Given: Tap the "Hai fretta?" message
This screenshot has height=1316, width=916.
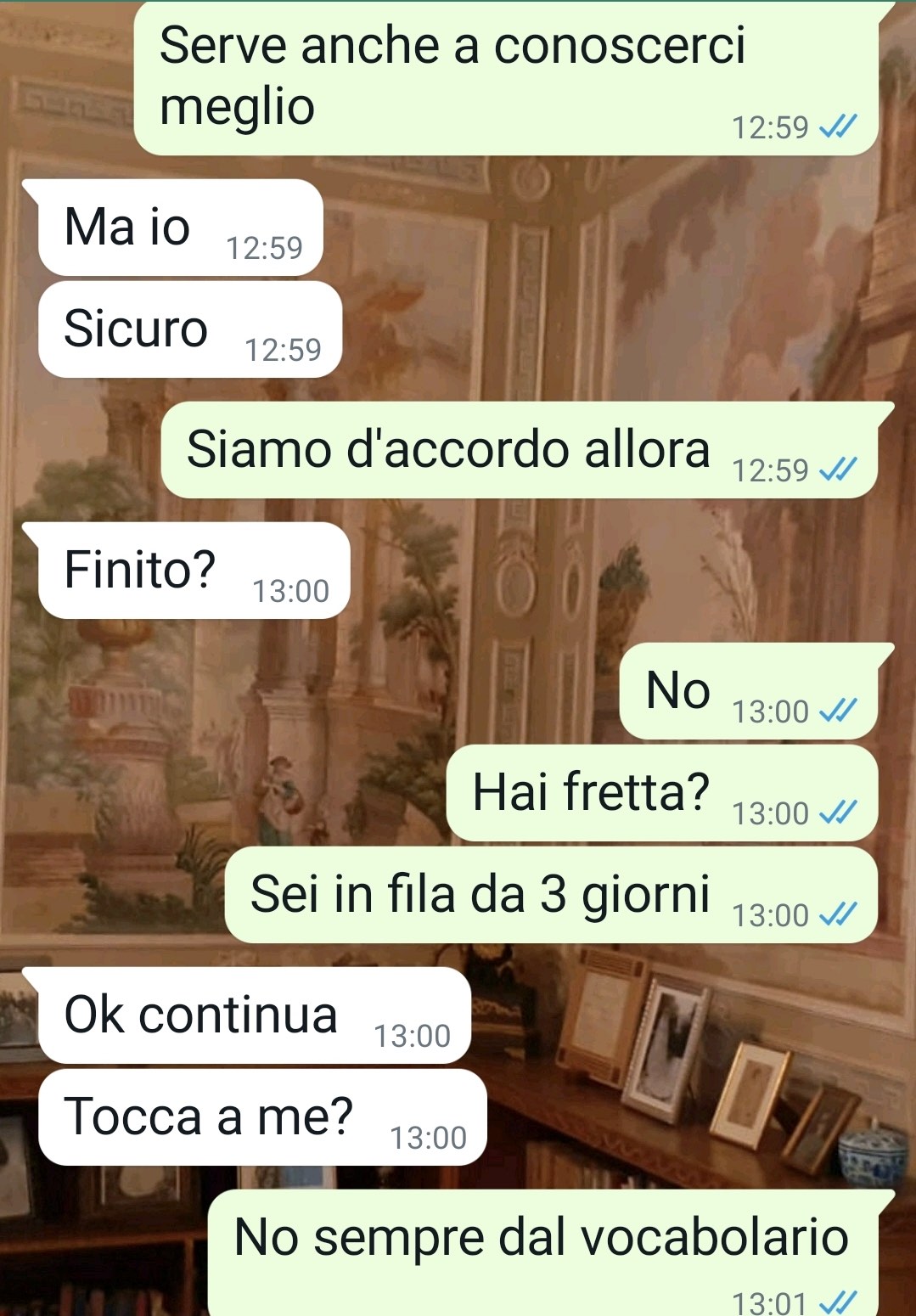Looking at the screenshot, I should [662, 792].
